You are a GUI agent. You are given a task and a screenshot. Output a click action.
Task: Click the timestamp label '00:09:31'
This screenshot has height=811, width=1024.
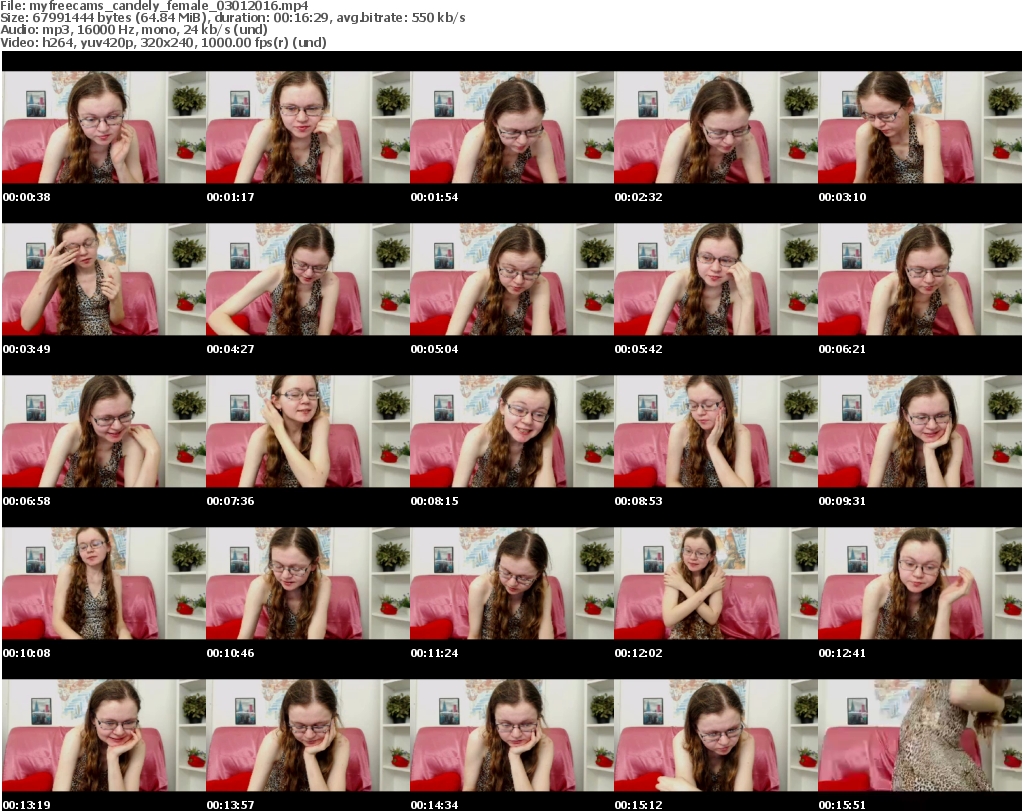coord(842,501)
